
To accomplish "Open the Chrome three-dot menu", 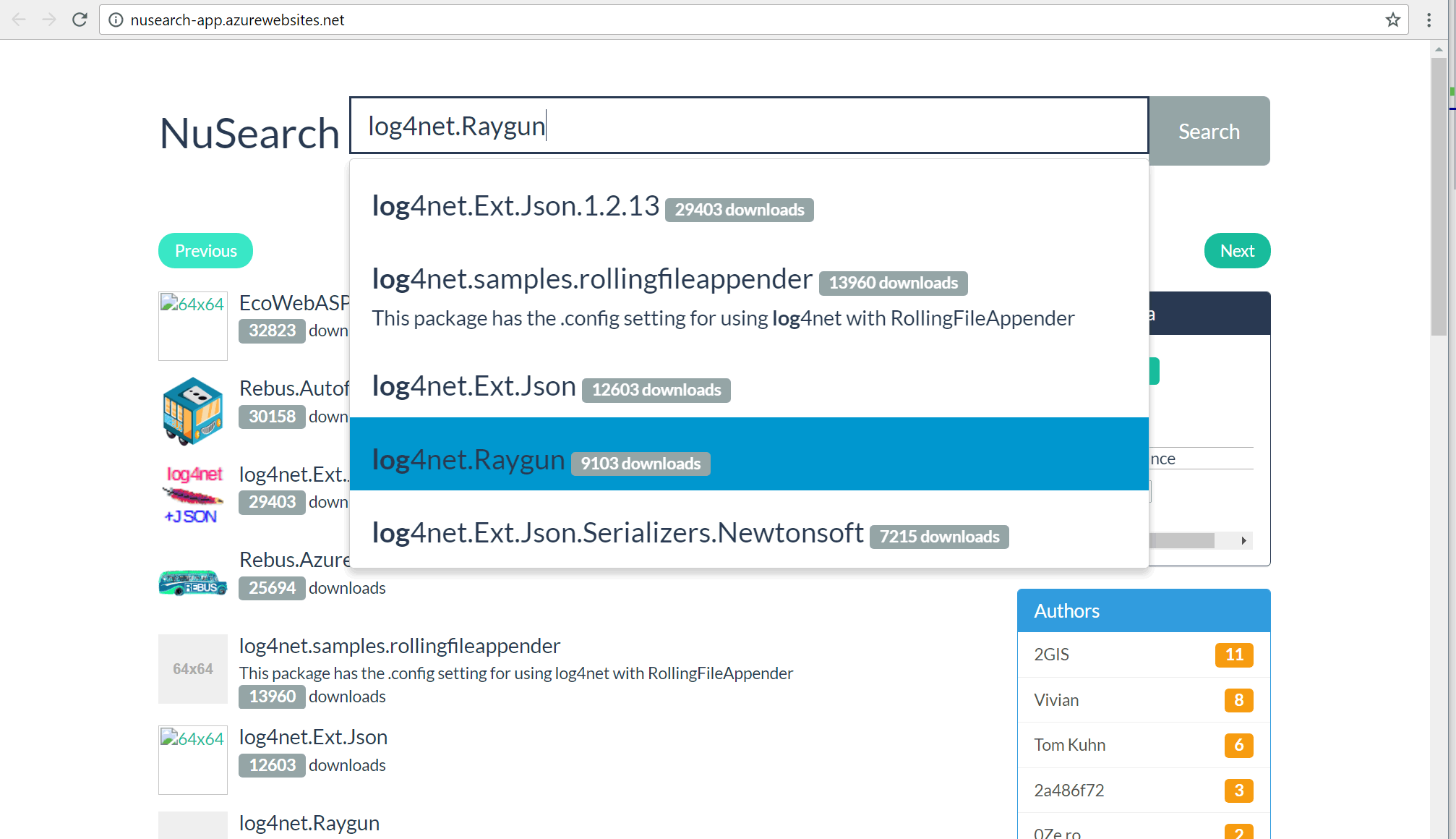I will 1429,20.
